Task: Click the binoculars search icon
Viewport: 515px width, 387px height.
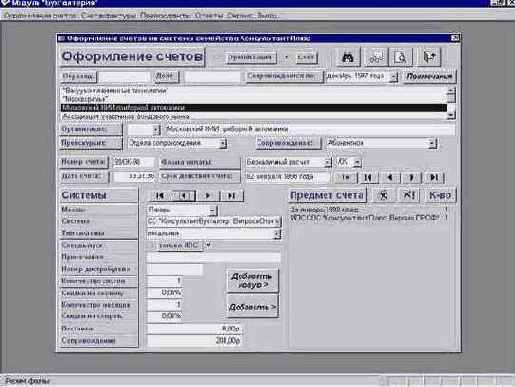Action: tap(348, 57)
